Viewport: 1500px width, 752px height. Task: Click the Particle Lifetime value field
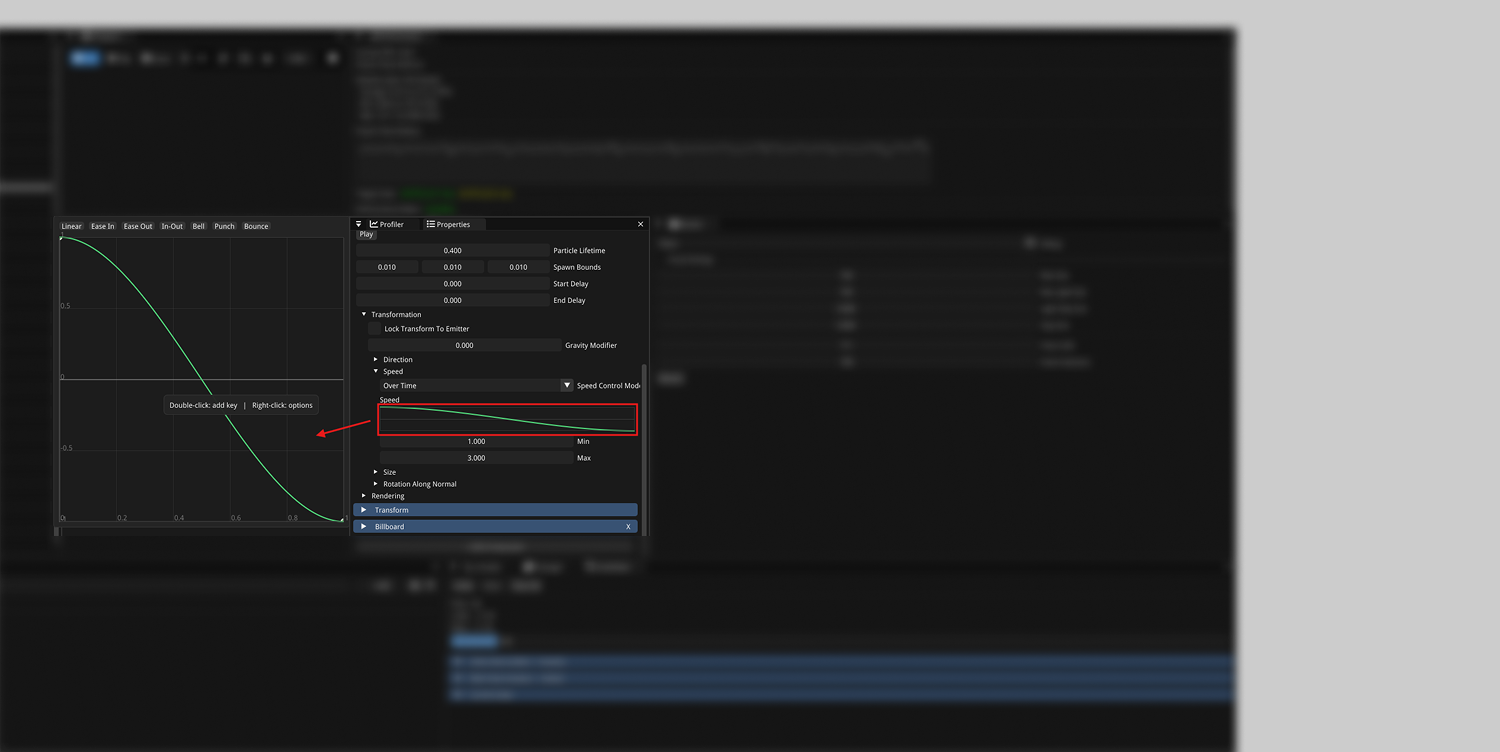[x=453, y=250]
